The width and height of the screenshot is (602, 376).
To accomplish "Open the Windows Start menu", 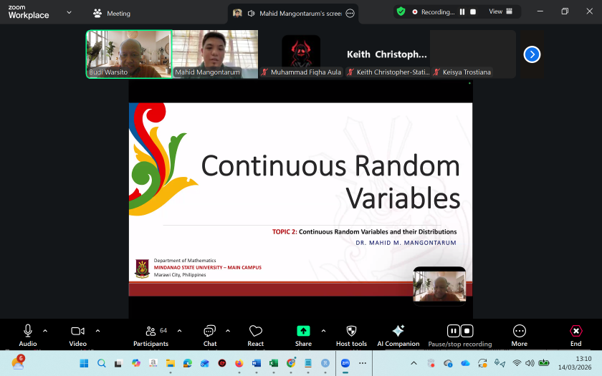I will tap(84, 363).
